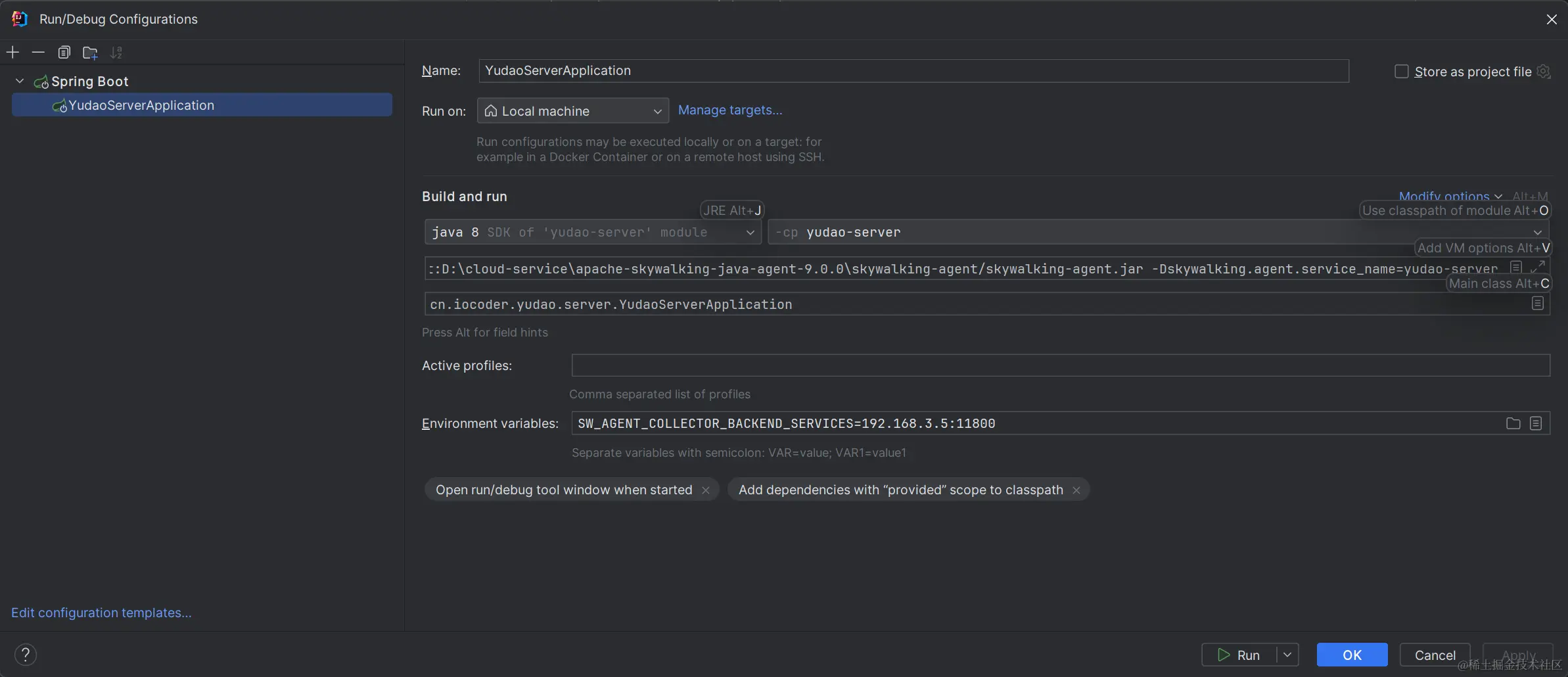
Task: Open the Run on Local machine dropdown
Action: (x=572, y=111)
